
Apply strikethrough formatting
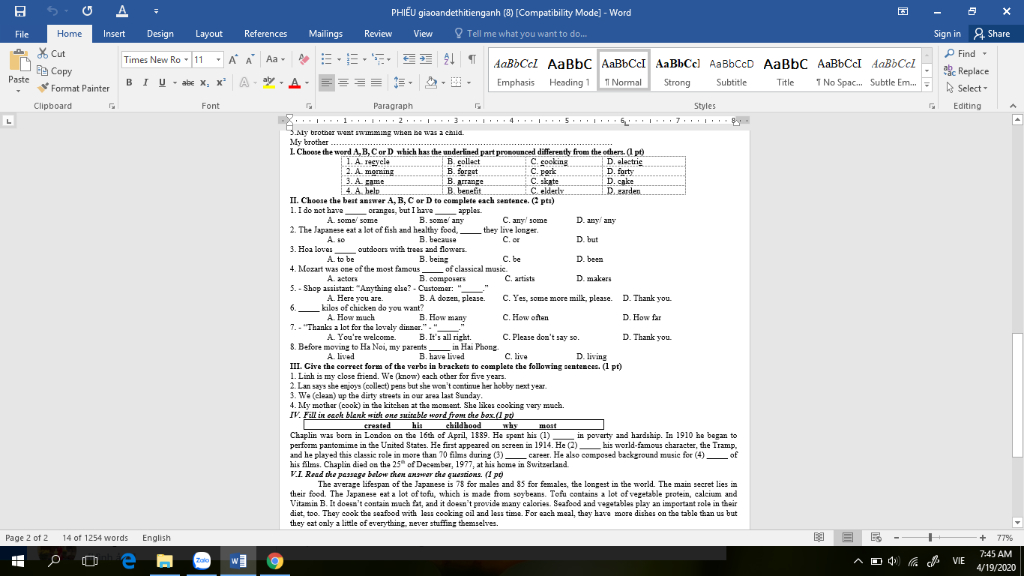pos(188,83)
